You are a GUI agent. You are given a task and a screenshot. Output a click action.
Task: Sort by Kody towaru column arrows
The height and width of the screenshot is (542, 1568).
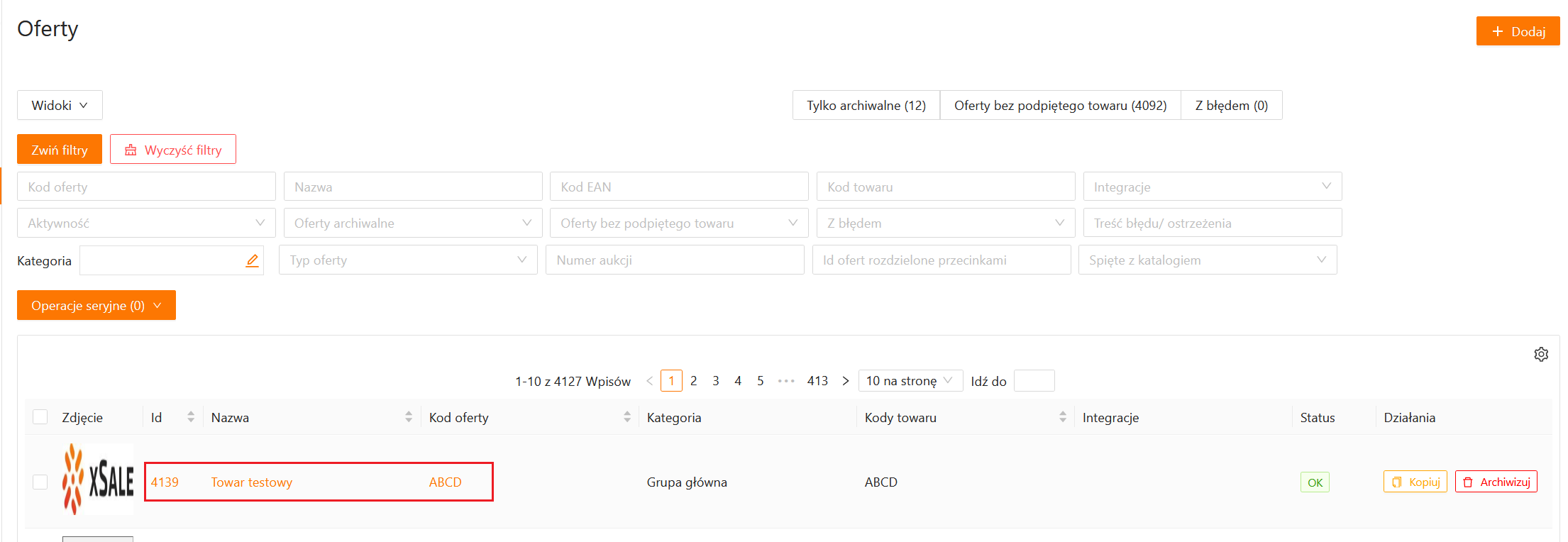pos(1063,417)
